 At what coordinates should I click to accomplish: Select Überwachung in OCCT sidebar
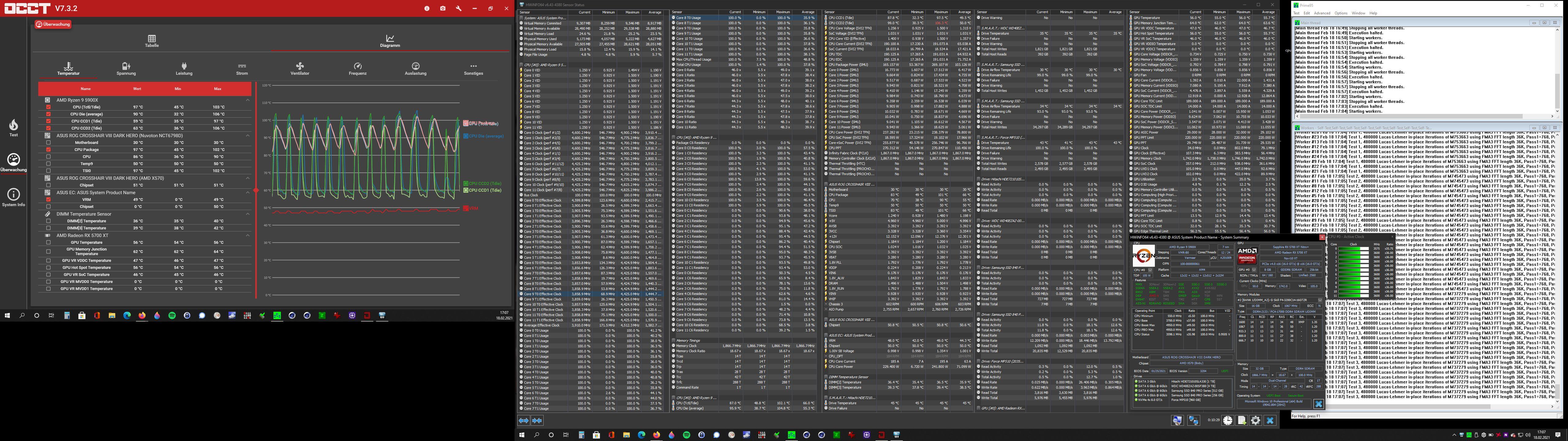[x=13, y=163]
